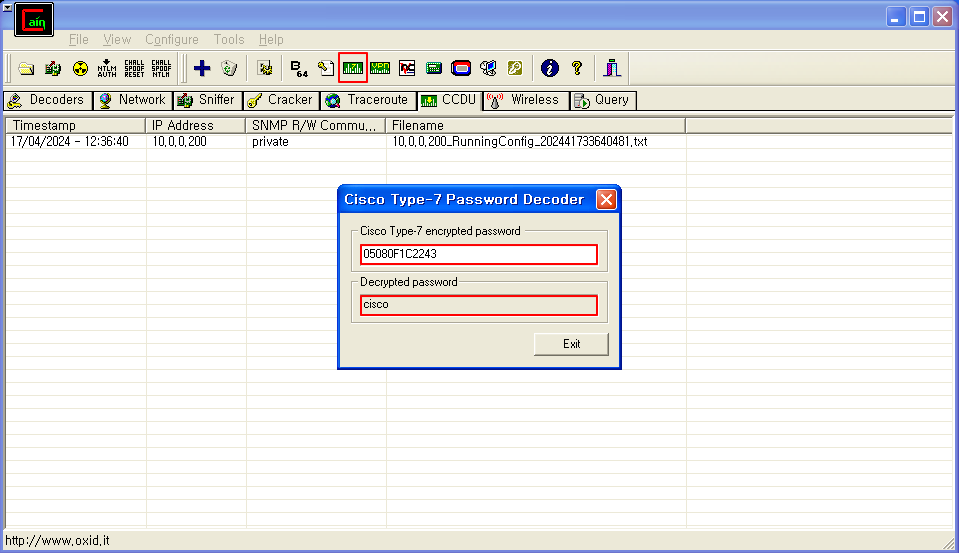The image size is (959, 553).
Task: Open the Remote Desktop password decoder icon
Action: 488,68
